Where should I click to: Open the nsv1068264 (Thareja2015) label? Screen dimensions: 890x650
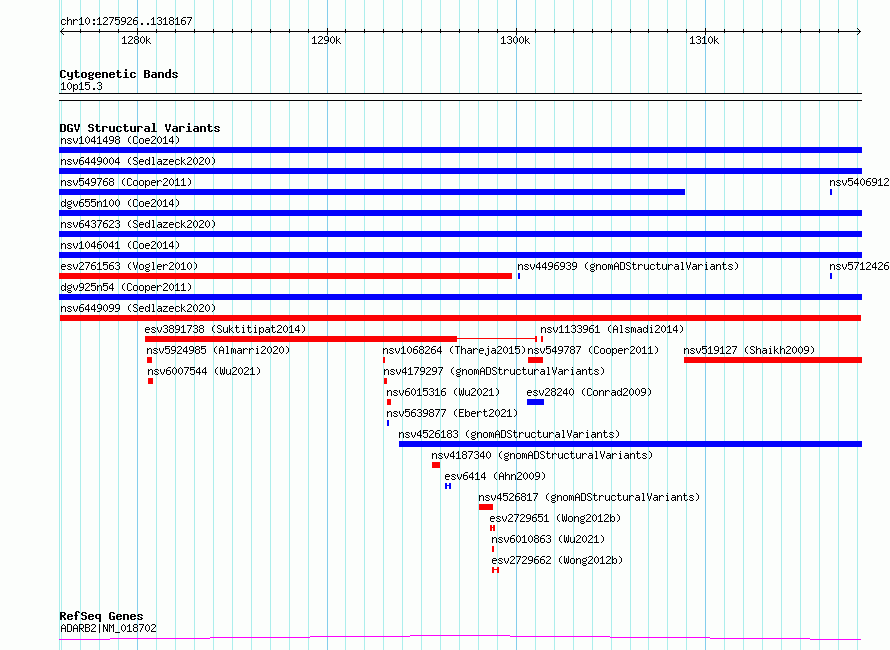pos(455,350)
